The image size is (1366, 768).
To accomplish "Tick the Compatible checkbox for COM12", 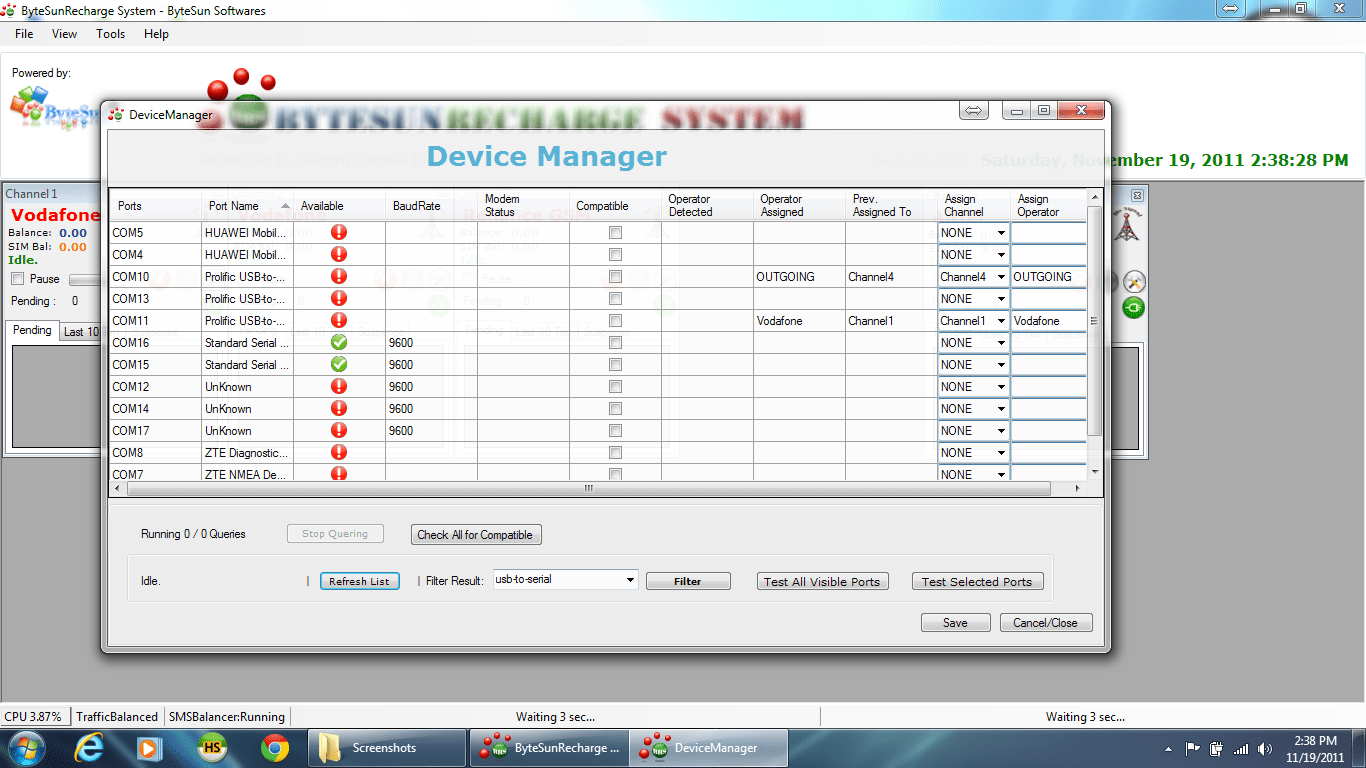I will 615,386.
